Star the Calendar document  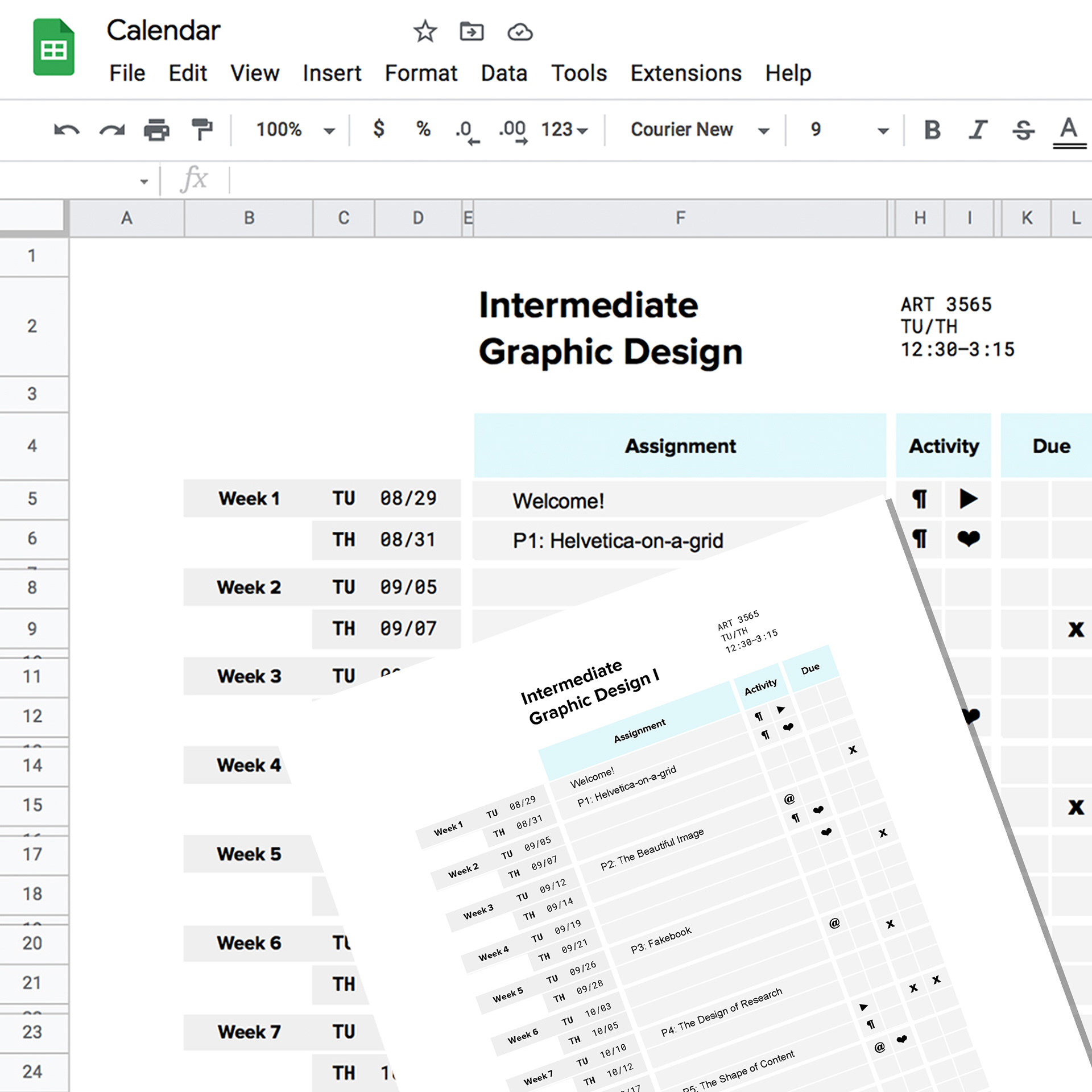425,31
